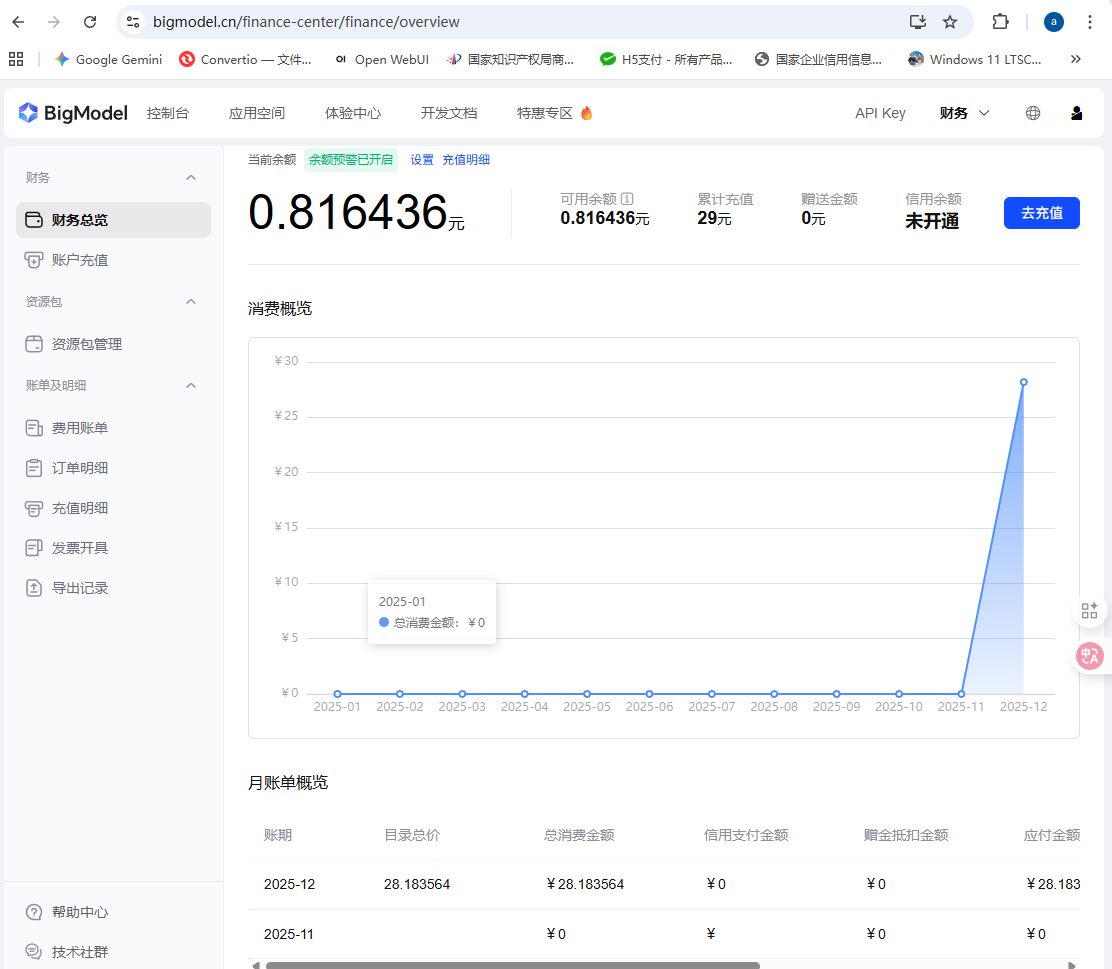
Task: Click the browser forward arrow
Action: 54,22
